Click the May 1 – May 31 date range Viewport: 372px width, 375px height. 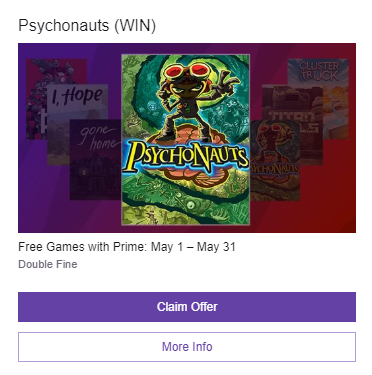(x=193, y=247)
